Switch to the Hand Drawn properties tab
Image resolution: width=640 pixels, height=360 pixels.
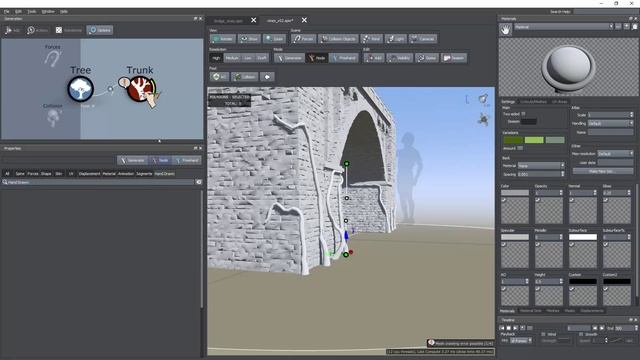tap(165, 174)
